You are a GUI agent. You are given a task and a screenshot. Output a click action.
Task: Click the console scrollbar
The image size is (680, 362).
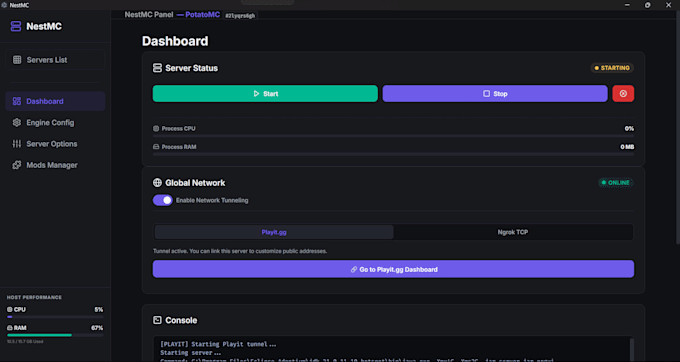pos(632,349)
